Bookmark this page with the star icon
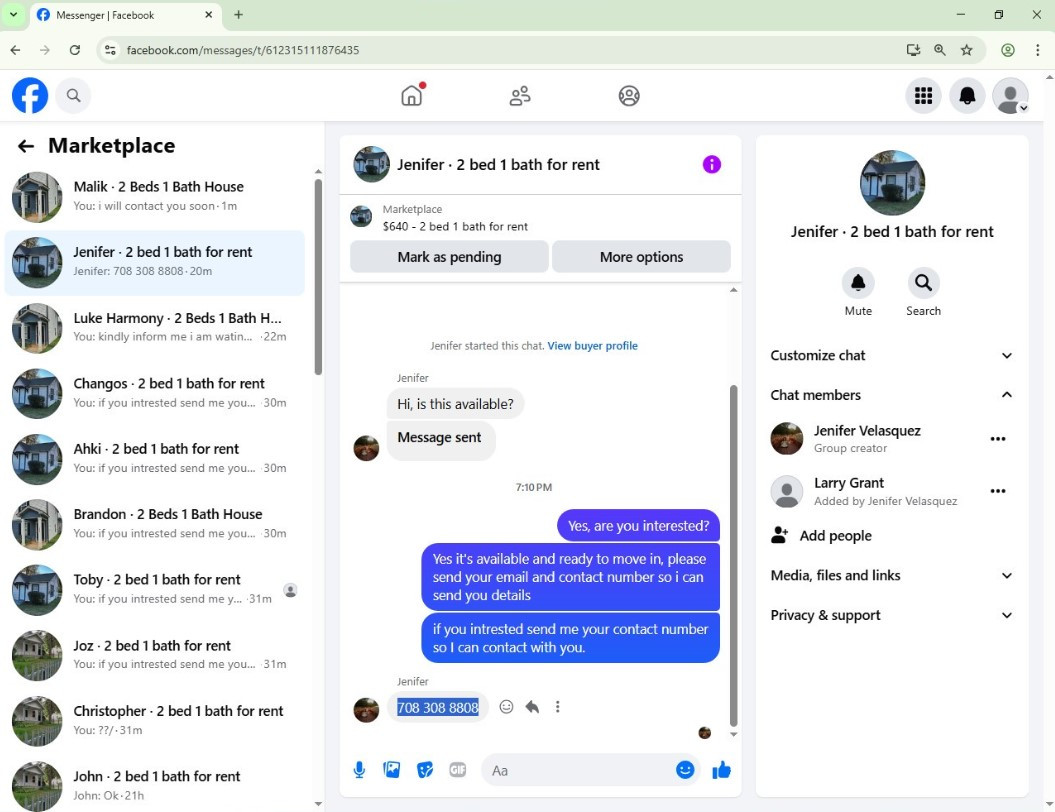Image resolution: width=1055 pixels, height=812 pixels. point(966,50)
